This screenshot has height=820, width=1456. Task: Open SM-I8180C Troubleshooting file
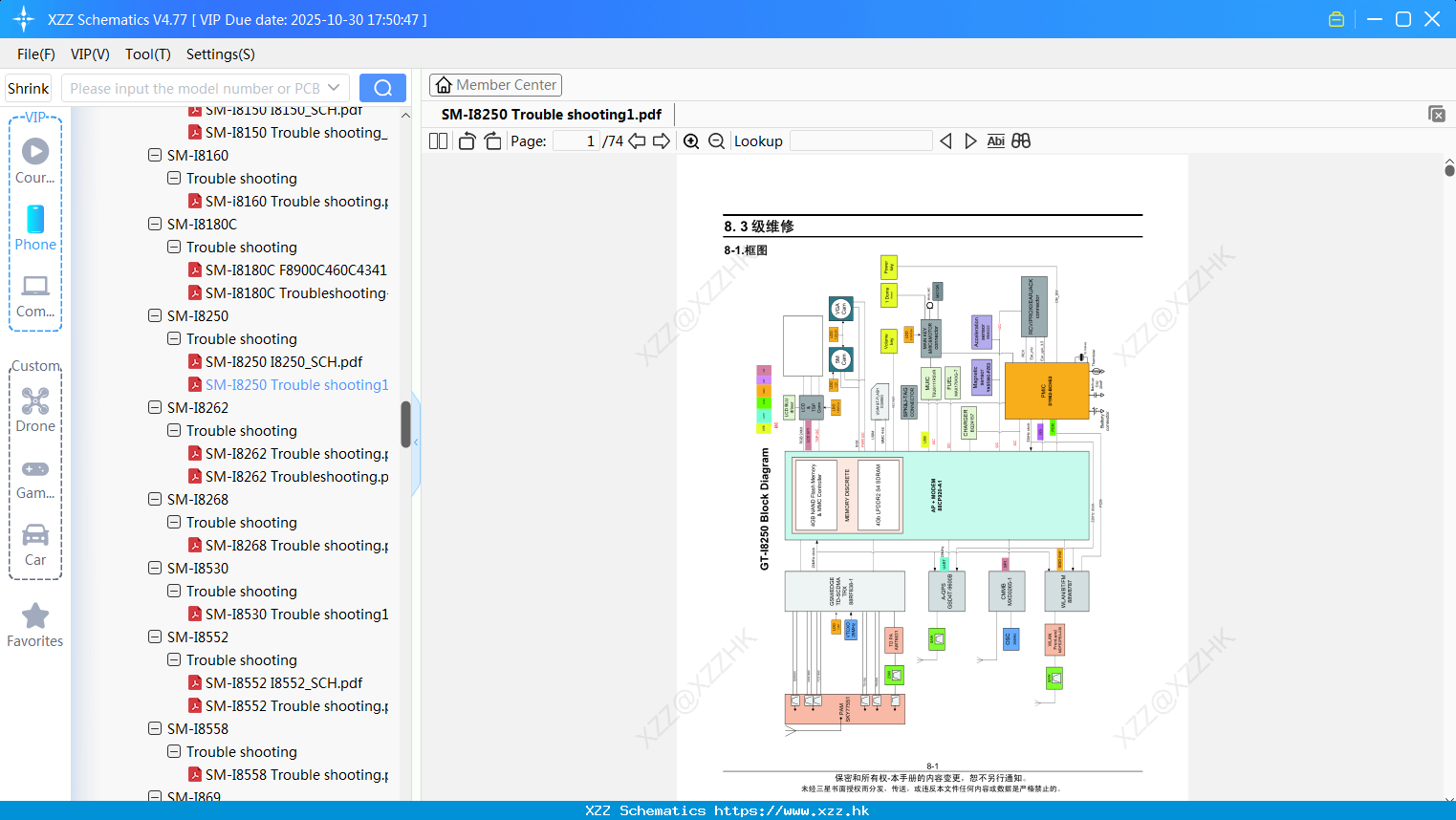point(296,292)
